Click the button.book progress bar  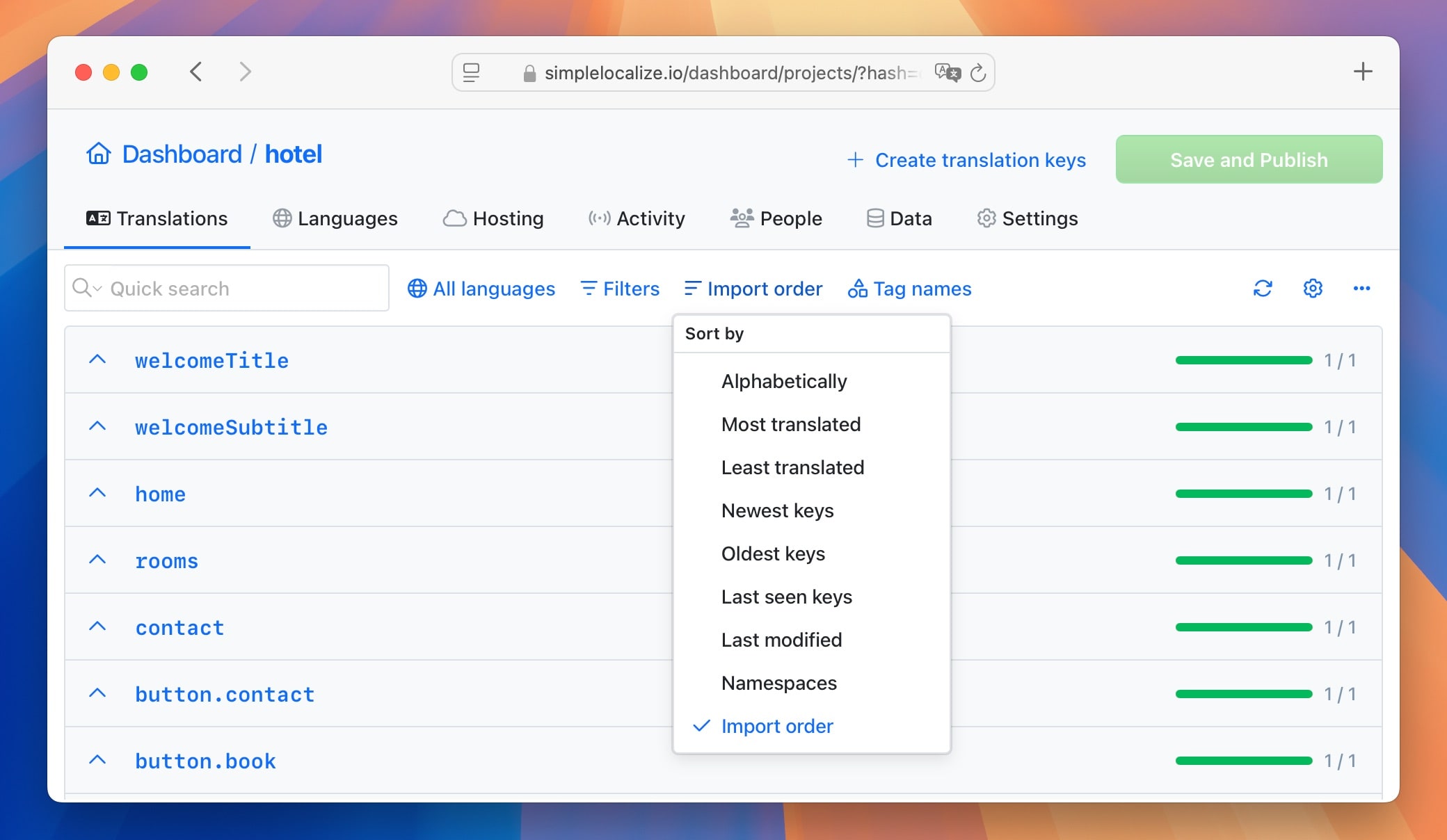point(1244,761)
